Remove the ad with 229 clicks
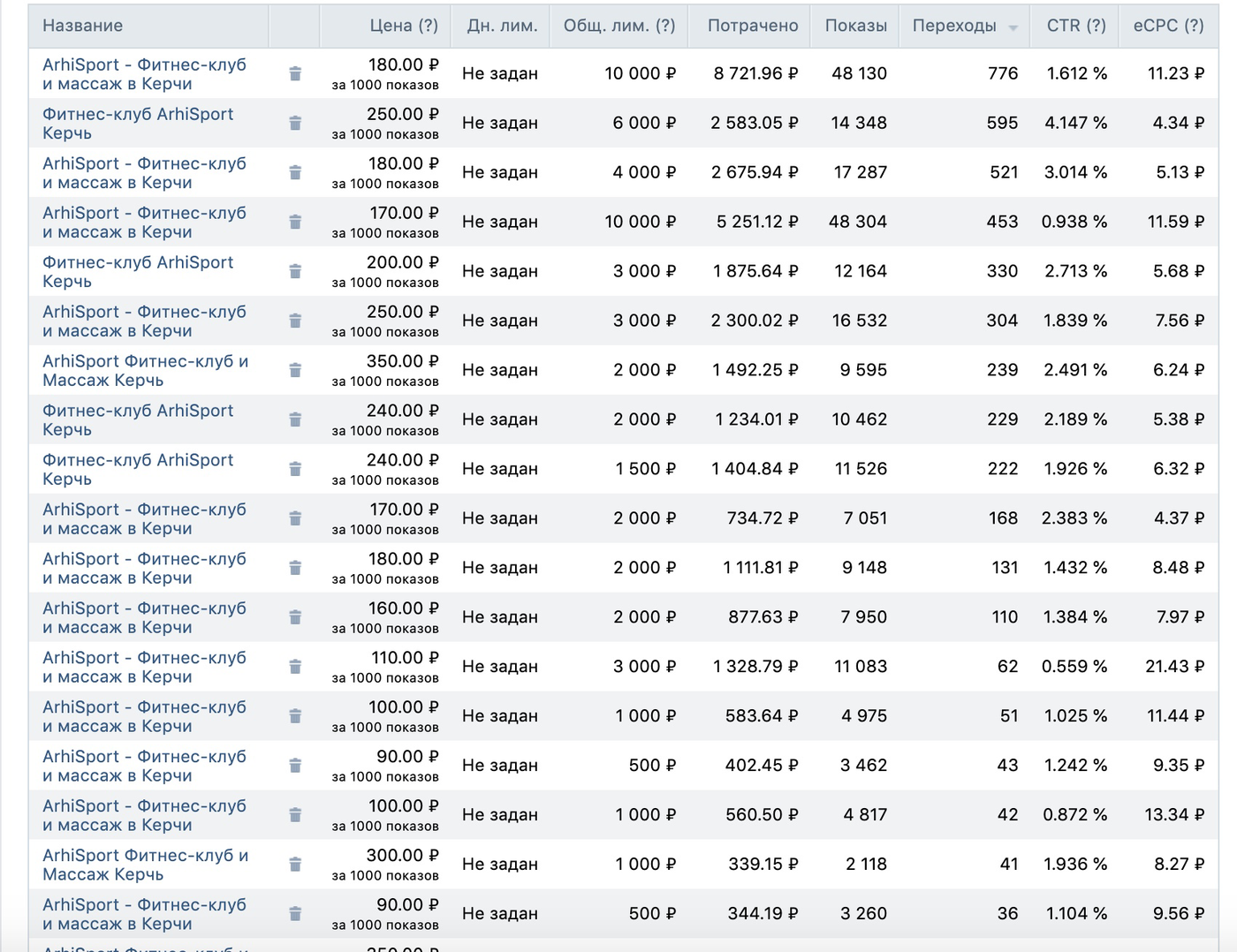This screenshot has width=1237, height=952. pyautogui.click(x=295, y=420)
